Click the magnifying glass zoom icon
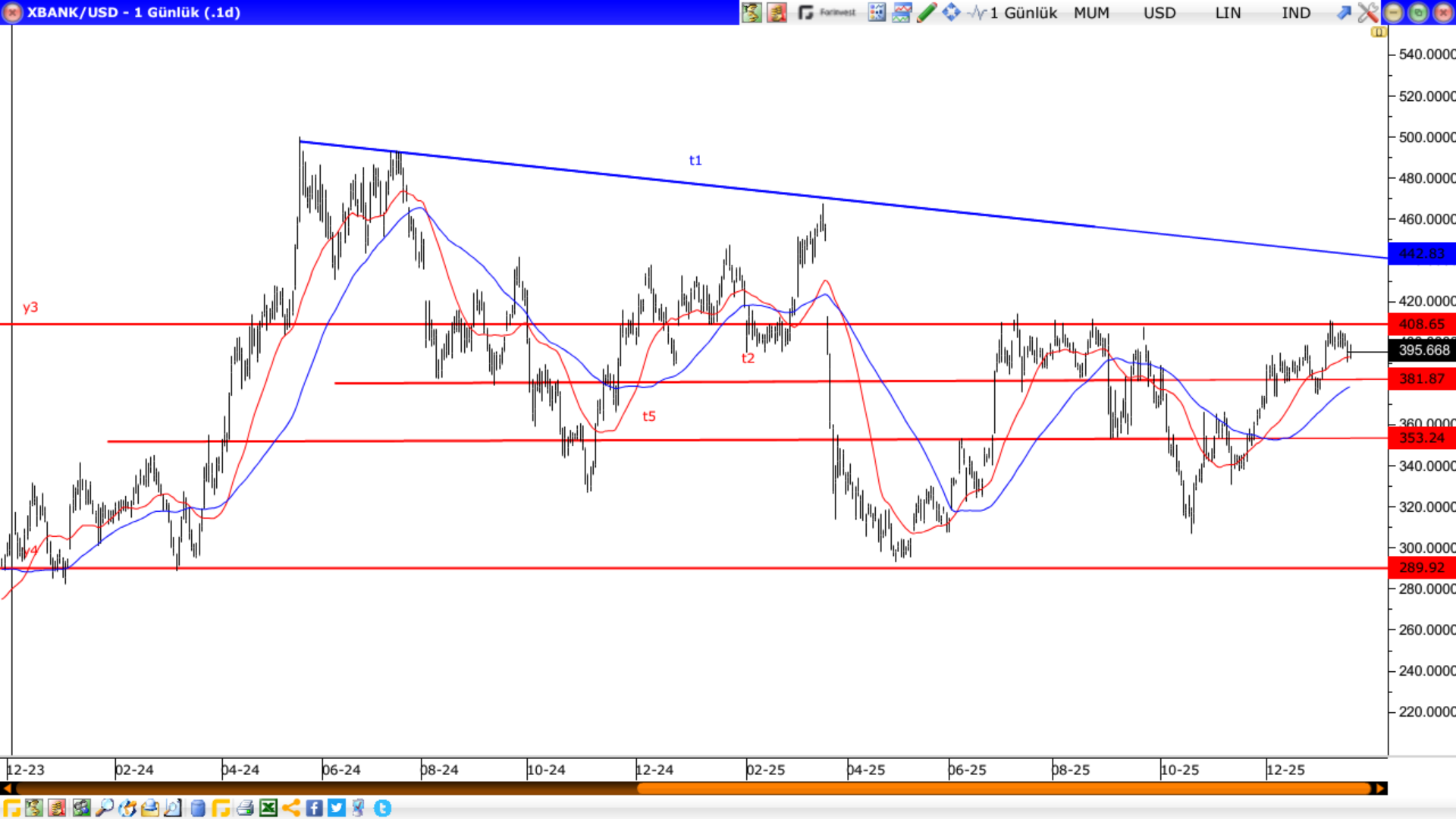The width and height of the screenshot is (1456, 819). point(104,808)
